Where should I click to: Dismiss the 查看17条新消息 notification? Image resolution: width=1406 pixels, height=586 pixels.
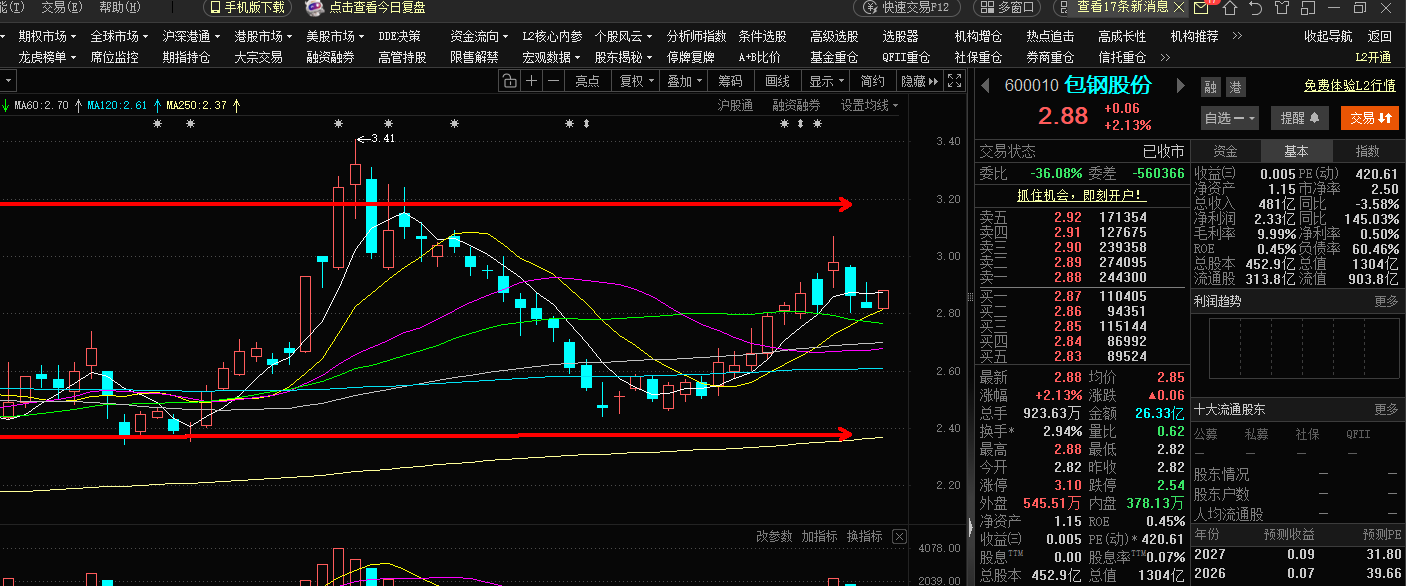click(1178, 8)
